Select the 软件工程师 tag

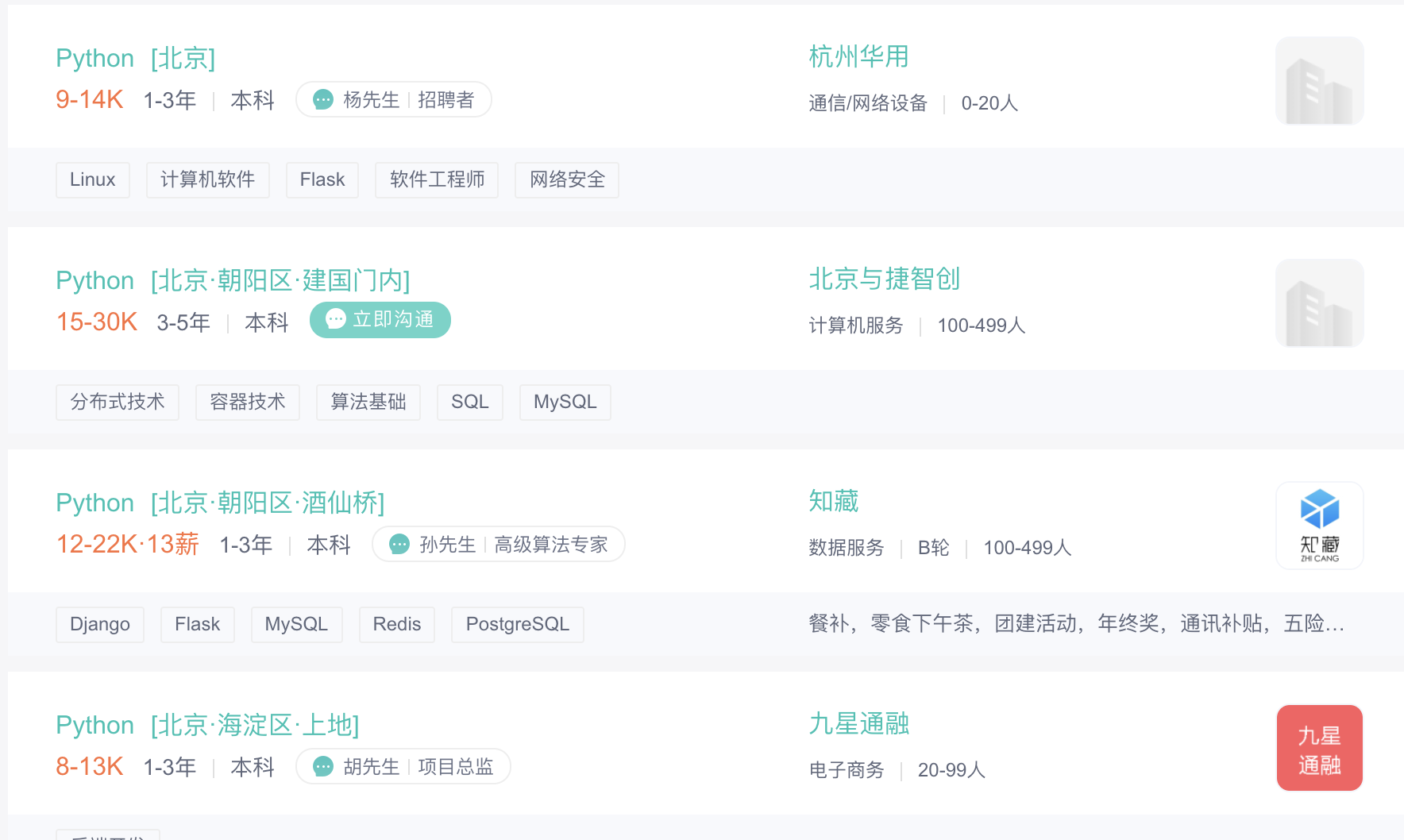(437, 180)
